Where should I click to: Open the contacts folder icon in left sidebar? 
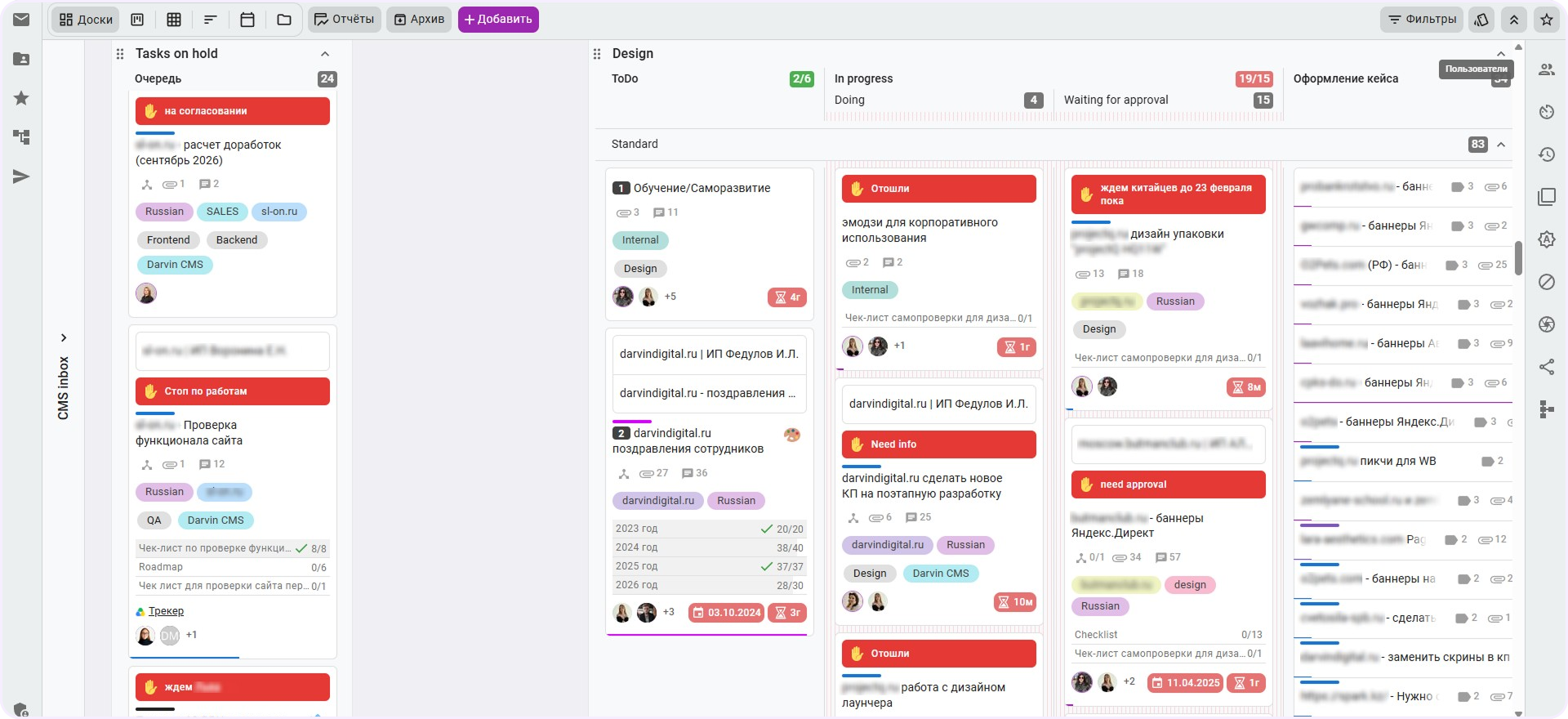(21, 59)
